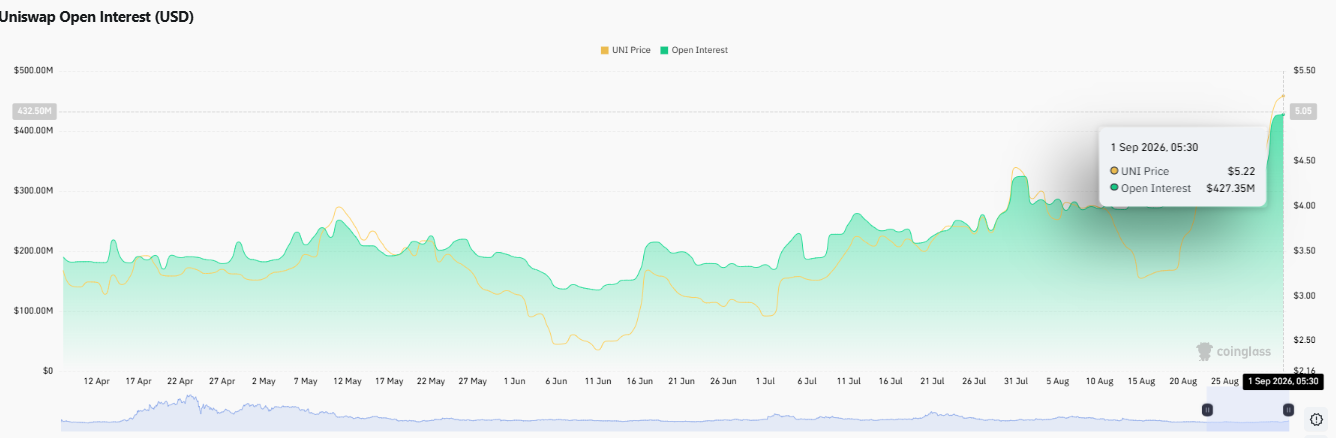Click the '1 Sep 2026, 05:30' black x-axis label
1336x438 pixels.
click(x=1284, y=381)
